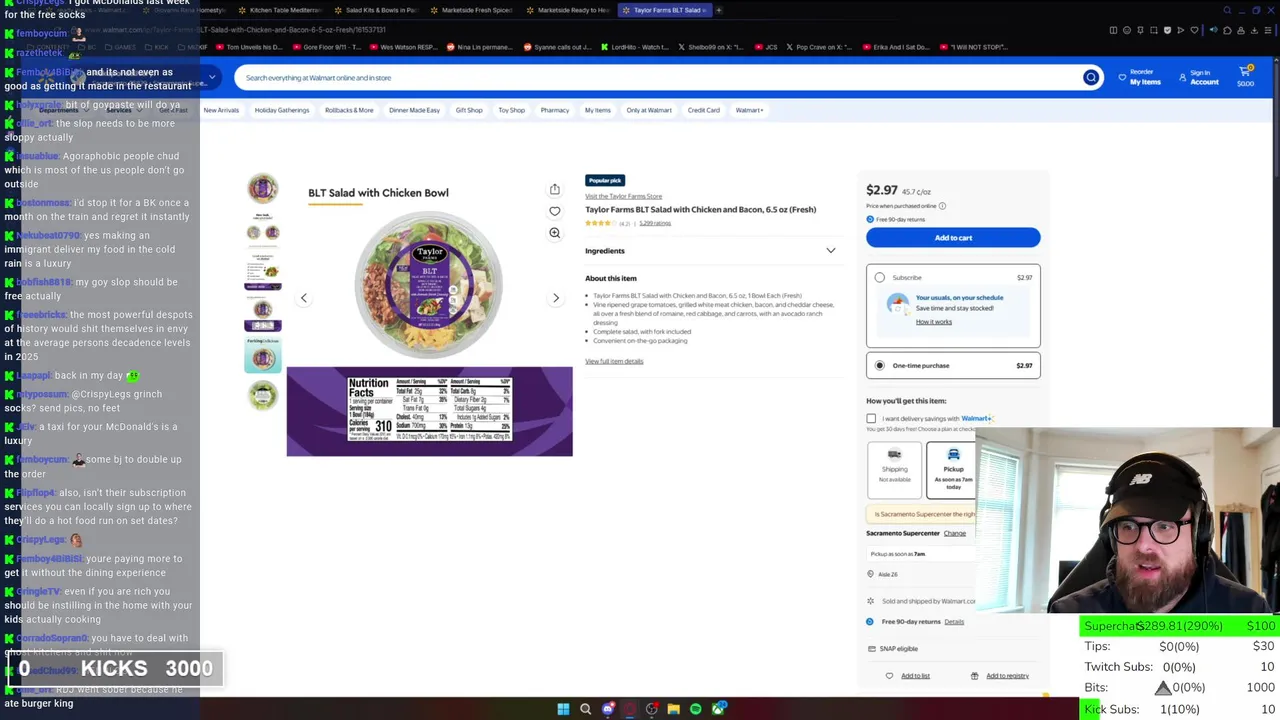Open Toy Shop nav item
This screenshot has width=1280, height=720.
(x=511, y=110)
